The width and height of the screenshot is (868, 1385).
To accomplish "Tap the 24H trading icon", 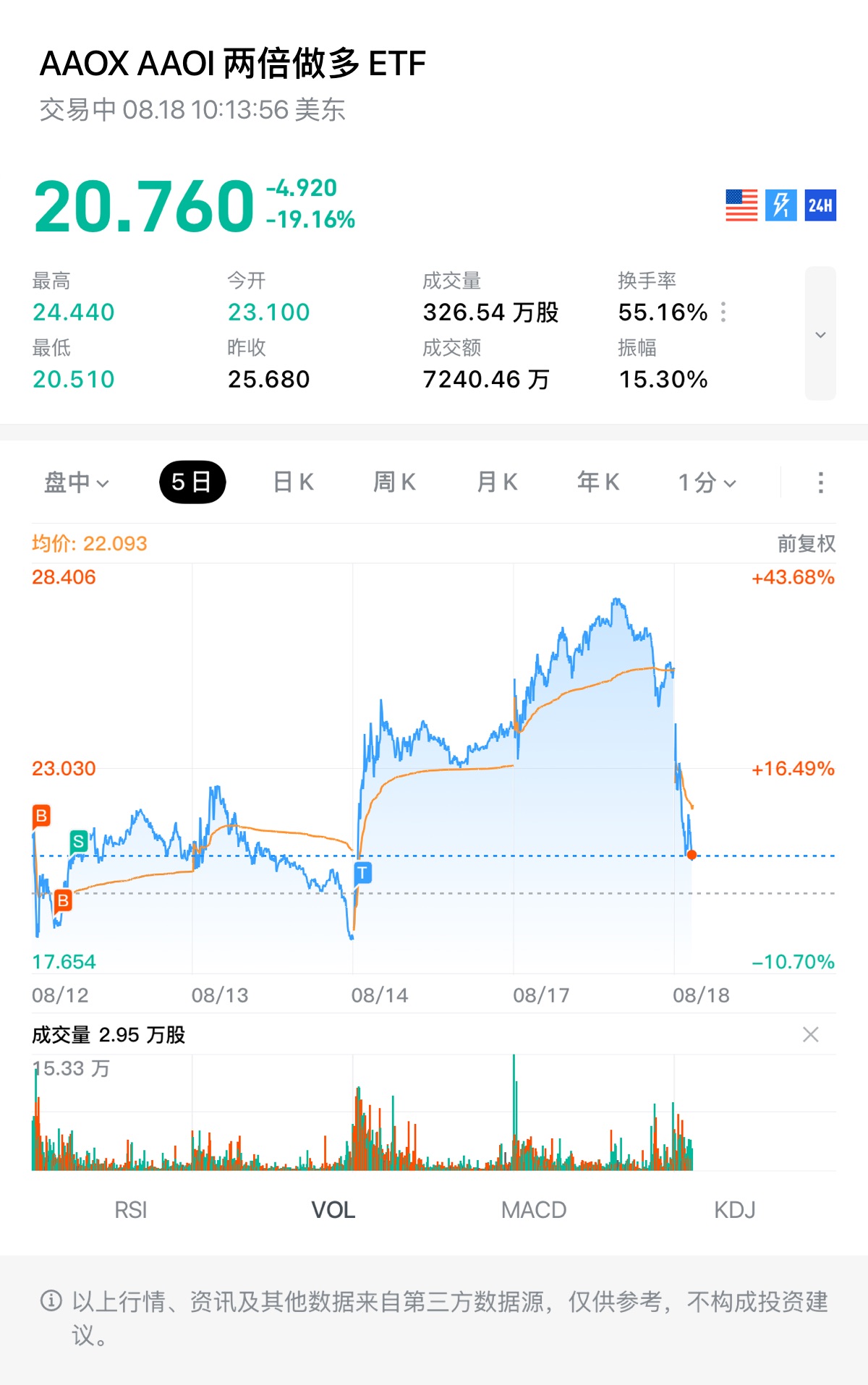I will 820,205.
